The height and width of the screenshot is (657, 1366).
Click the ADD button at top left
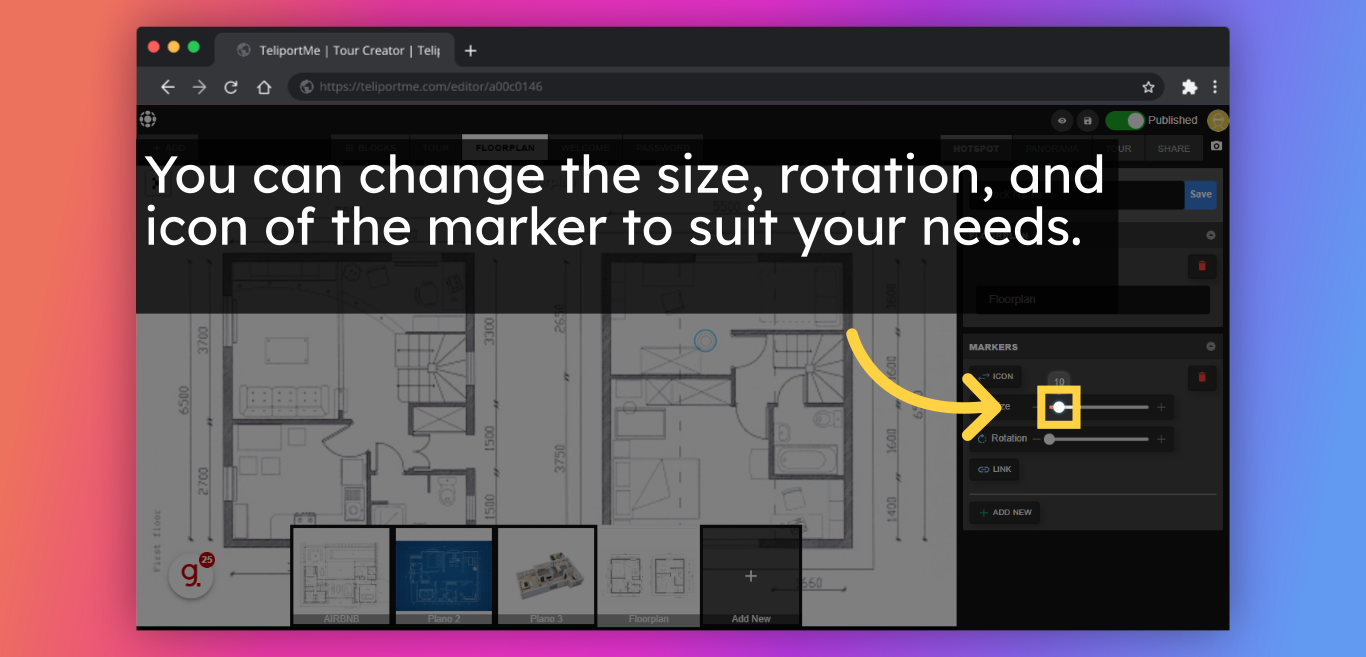coord(168,149)
